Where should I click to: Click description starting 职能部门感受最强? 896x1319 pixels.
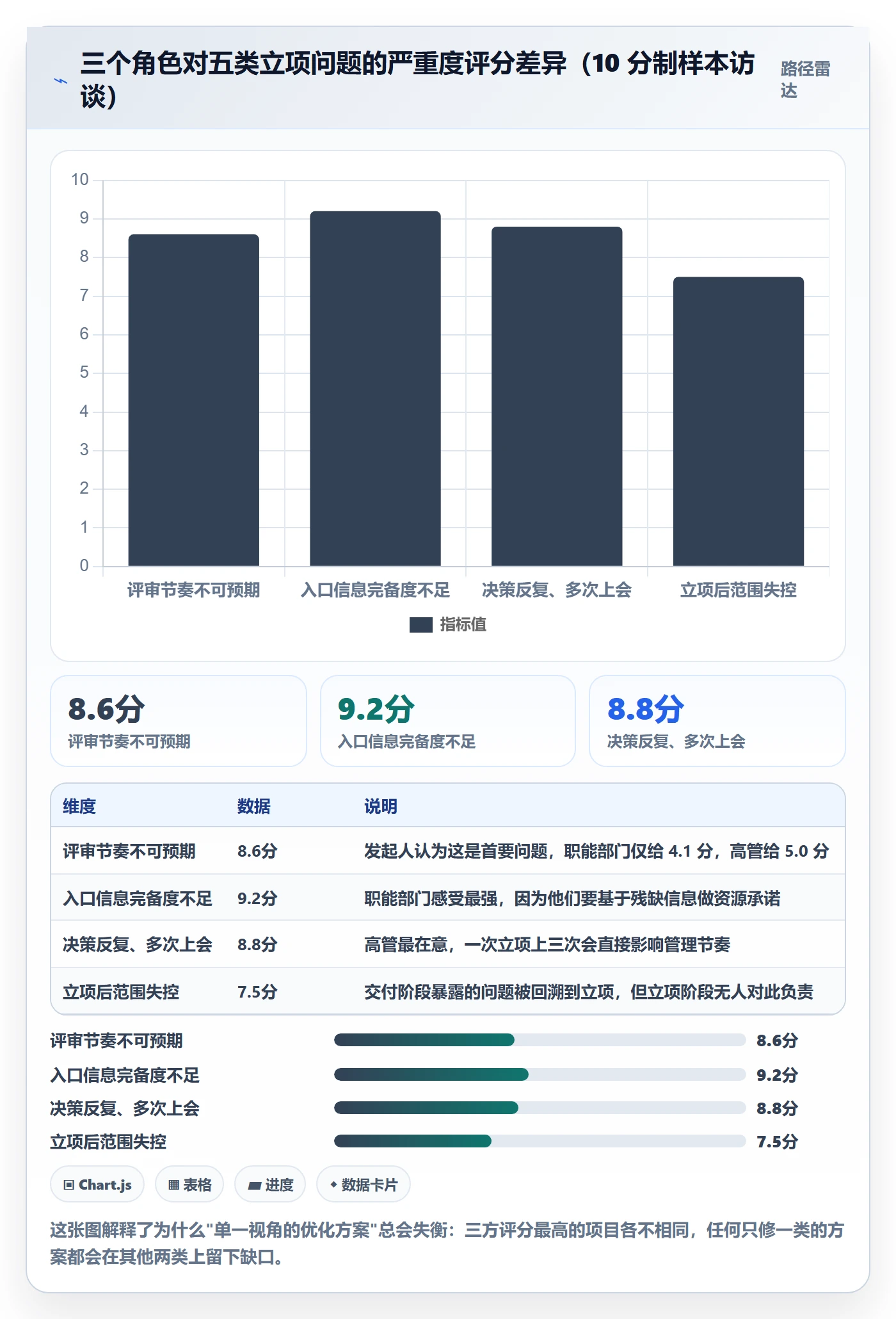(x=572, y=898)
